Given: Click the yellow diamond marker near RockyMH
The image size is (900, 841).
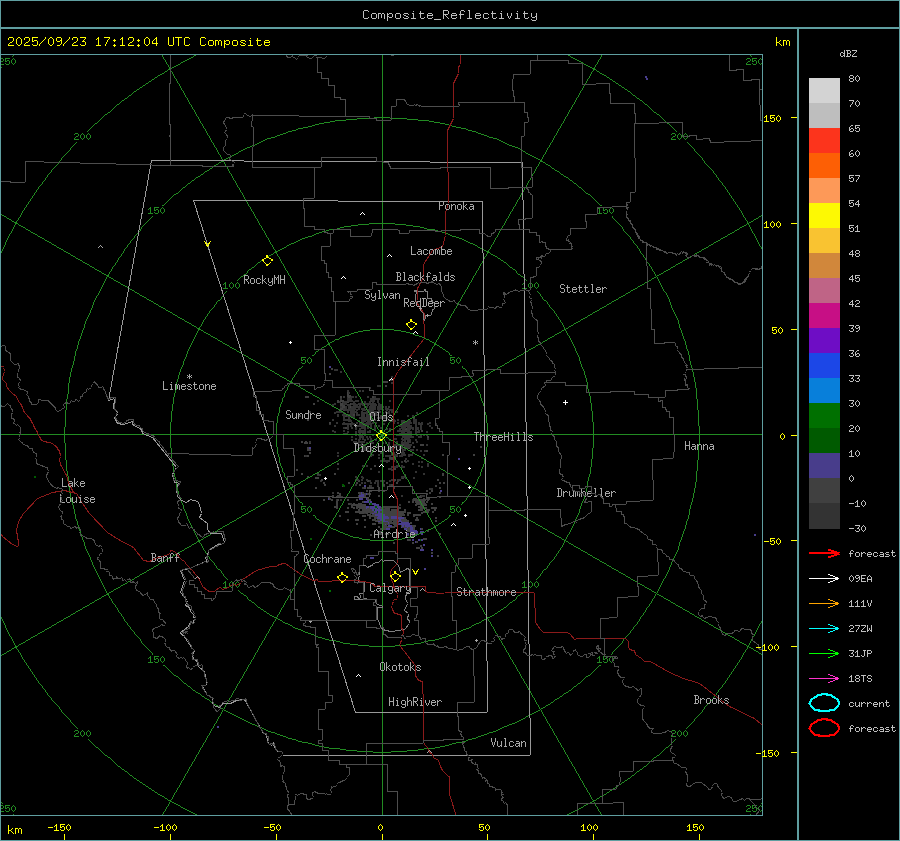Looking at the screenshot, I should pyautogui.click(x=267, y=260).
